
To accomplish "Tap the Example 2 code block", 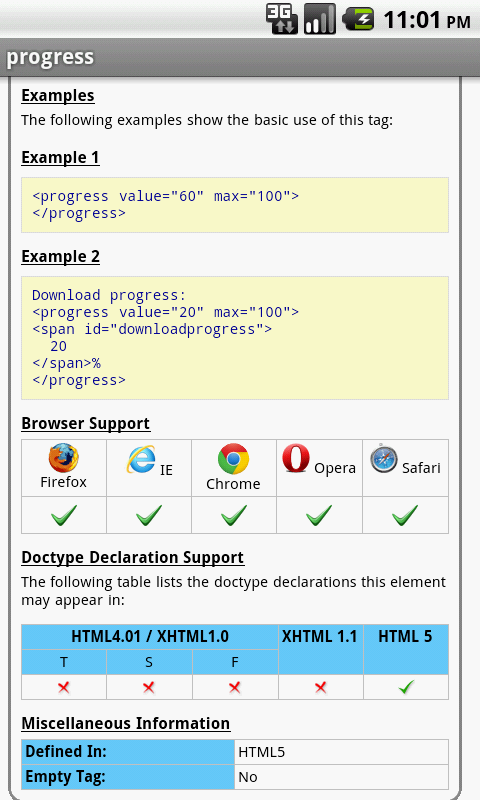I will (x=235, y=338).
